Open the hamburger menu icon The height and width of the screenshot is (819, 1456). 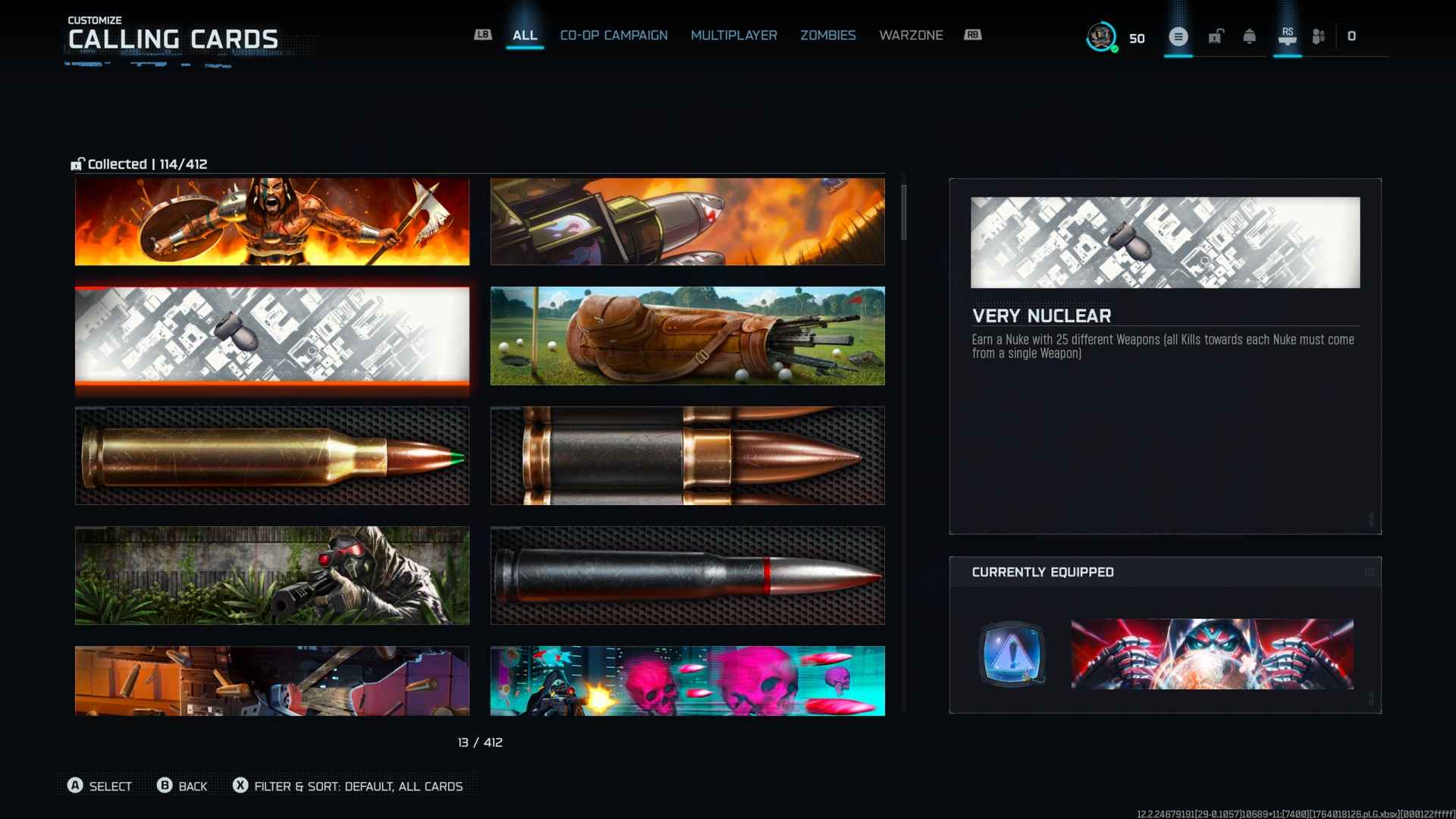pos(1178,36)
